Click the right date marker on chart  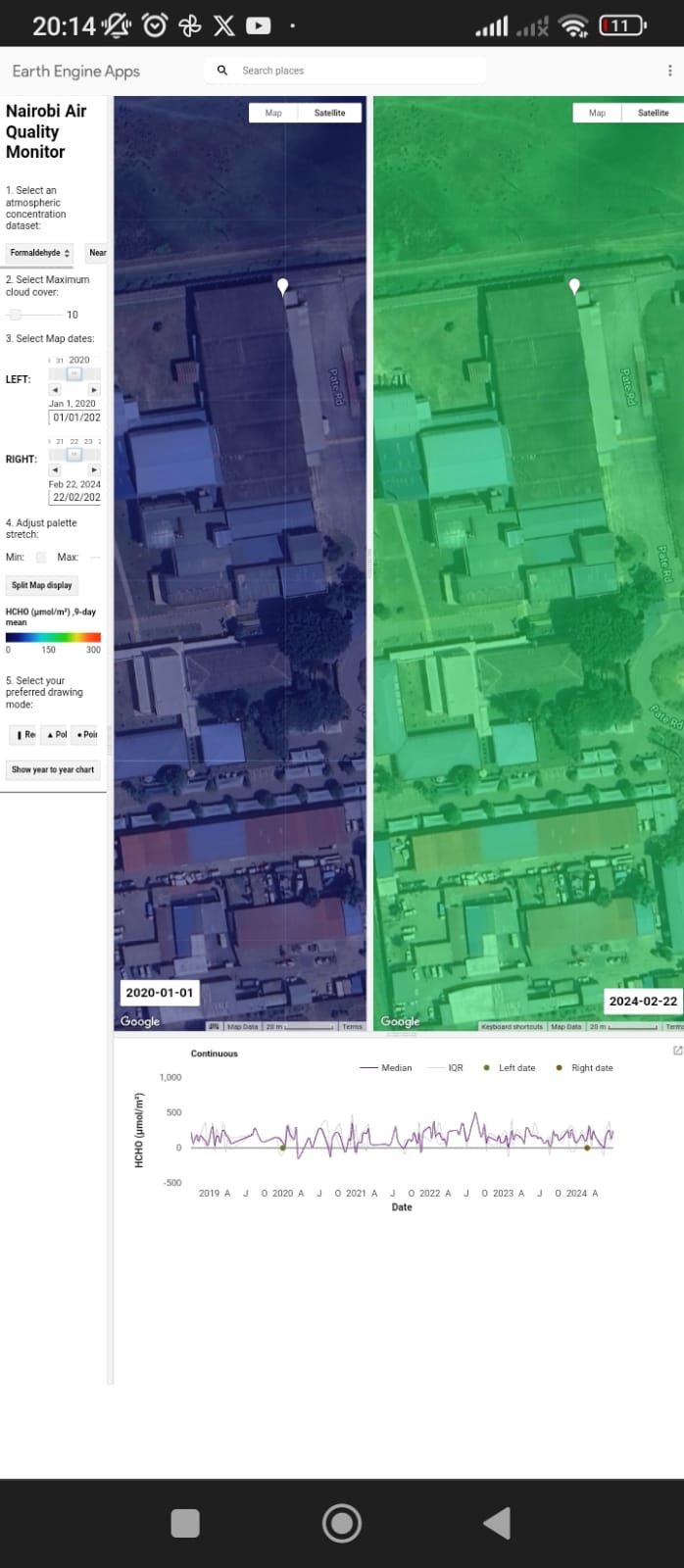click(x=587, y=1148)
